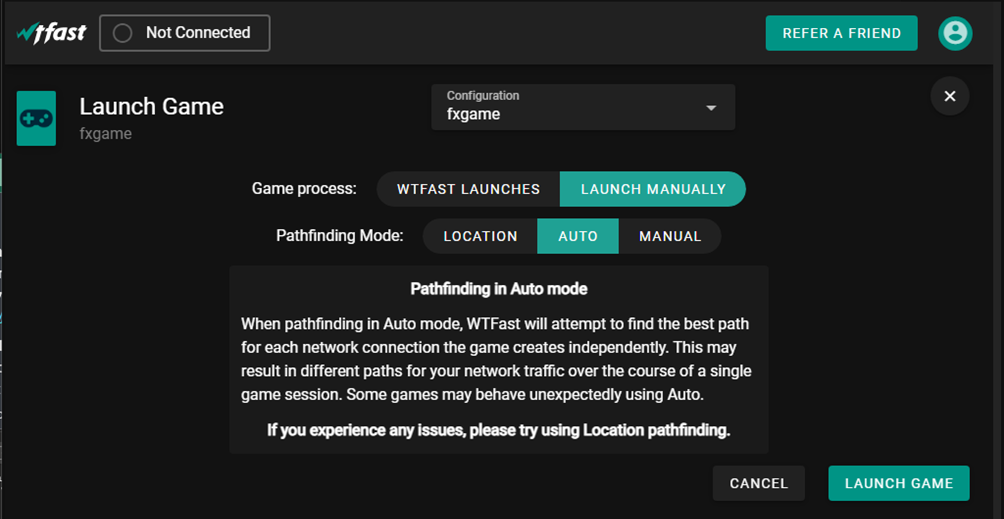Click the Pathfinding in Auto mode heading
The width and height of the screenshot is (1004, 519).
(x=498, y=289)
